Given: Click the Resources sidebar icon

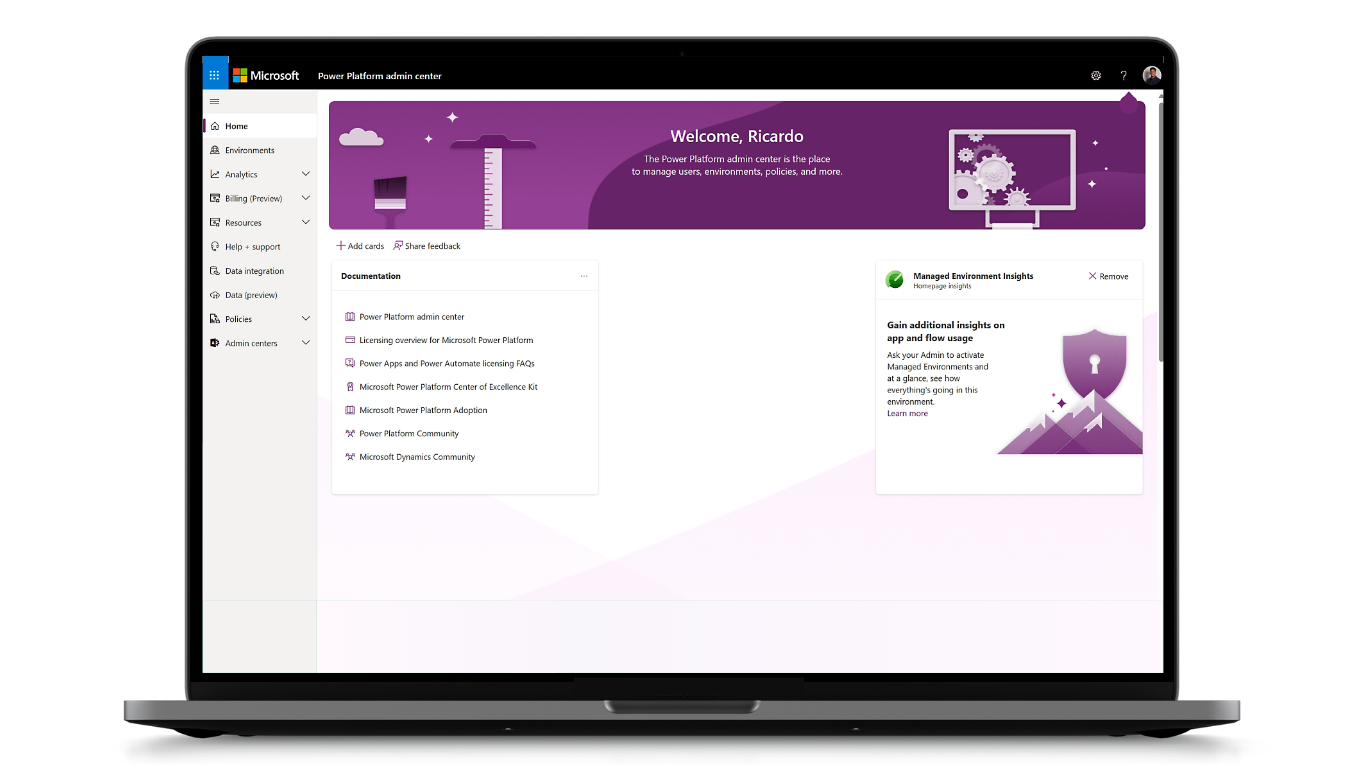Looking at the screenshot, I should coord(215,222).
